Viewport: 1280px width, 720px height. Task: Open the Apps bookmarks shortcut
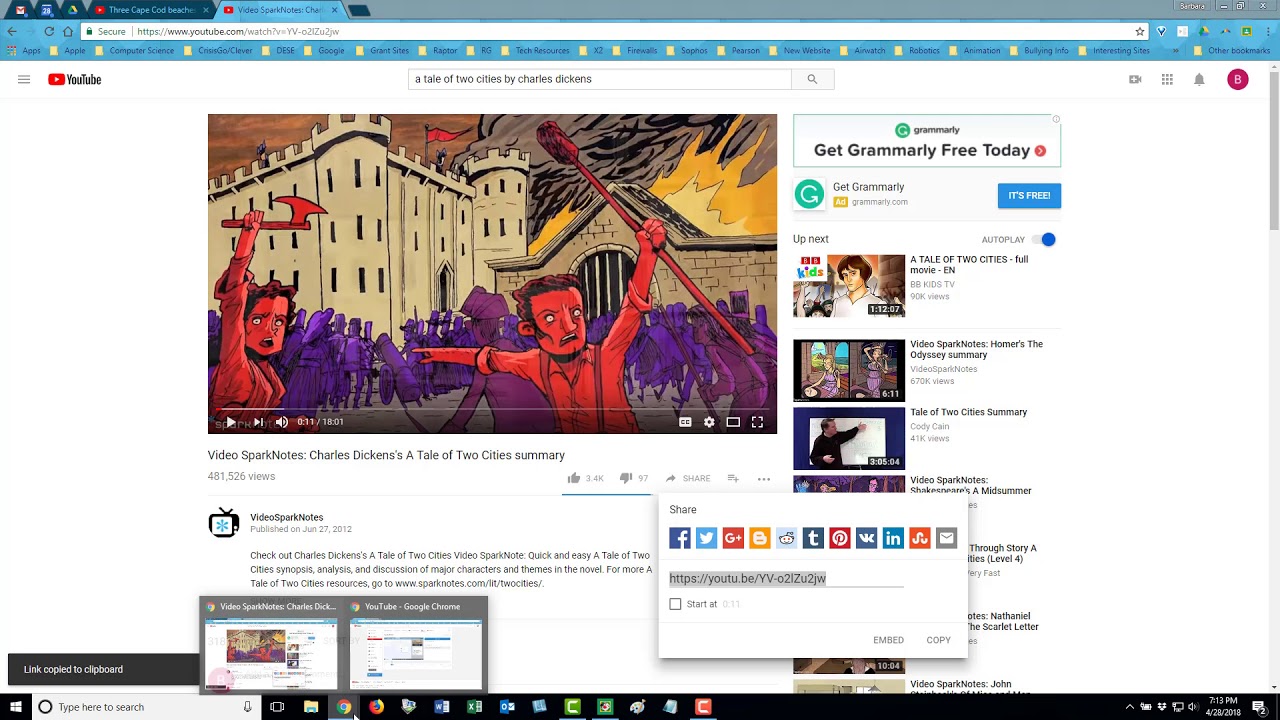24,50
